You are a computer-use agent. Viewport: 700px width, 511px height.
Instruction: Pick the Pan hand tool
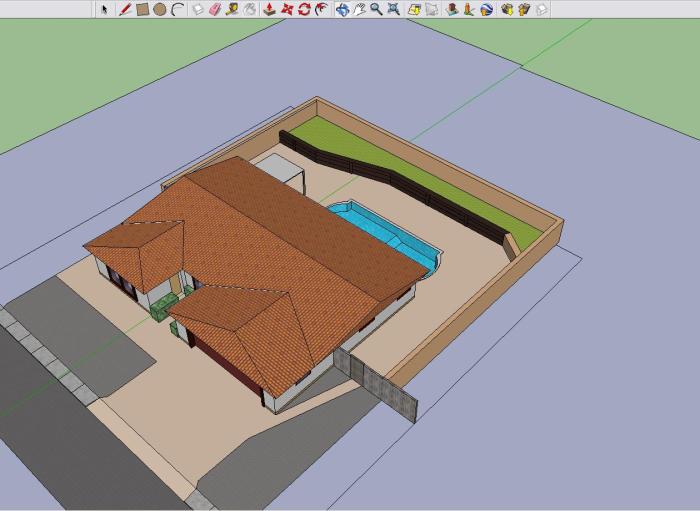(x=359, y=9)
